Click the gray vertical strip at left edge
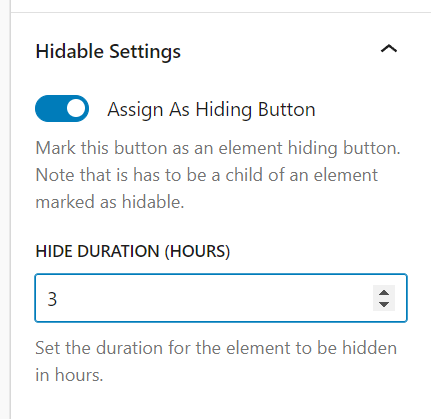The height and width of the screenshot is (419, 431). point(5,209)
